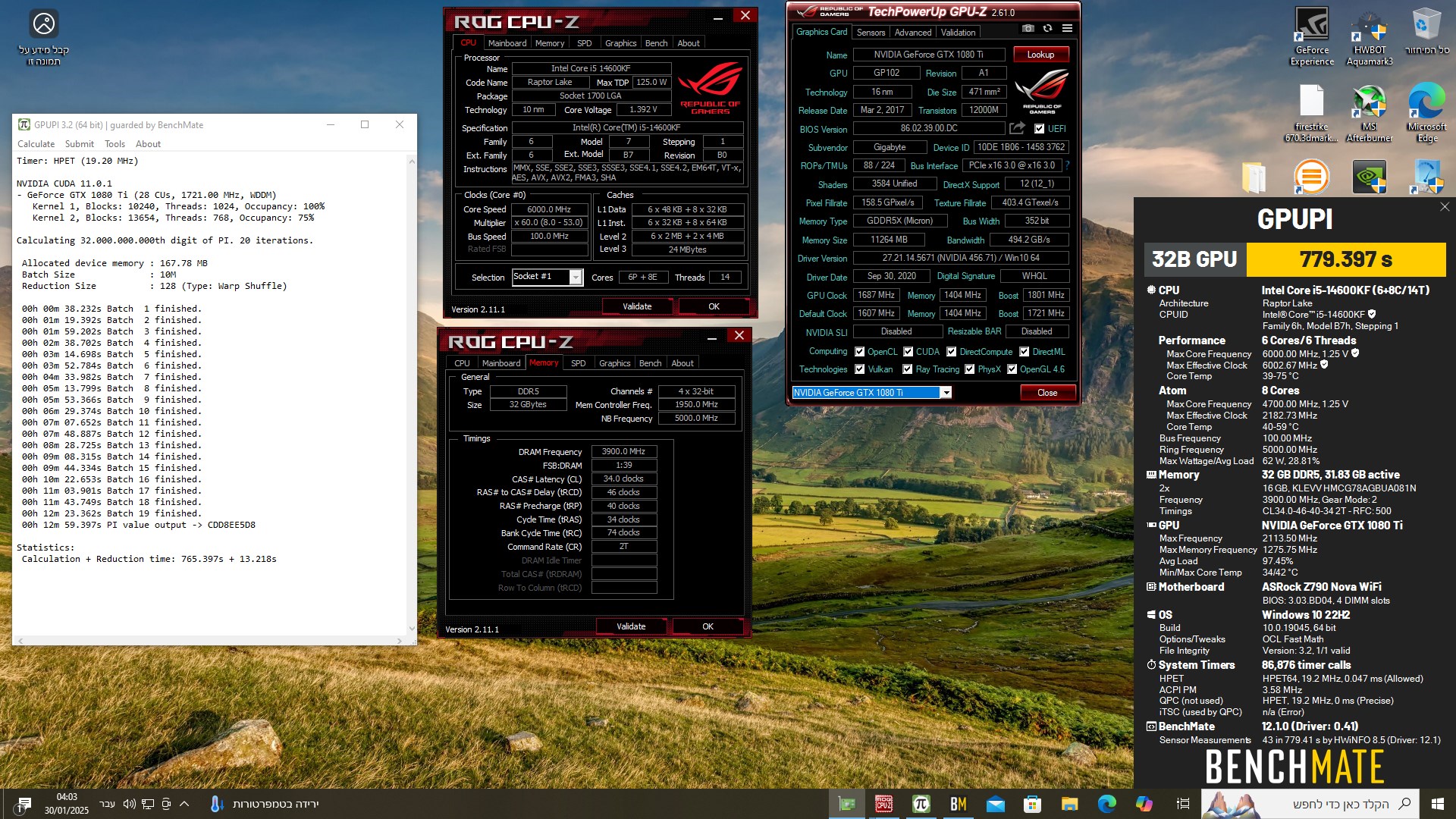
Task: Open the GPU-Z hamburger menu icon
Action: tap(1067, 28)
